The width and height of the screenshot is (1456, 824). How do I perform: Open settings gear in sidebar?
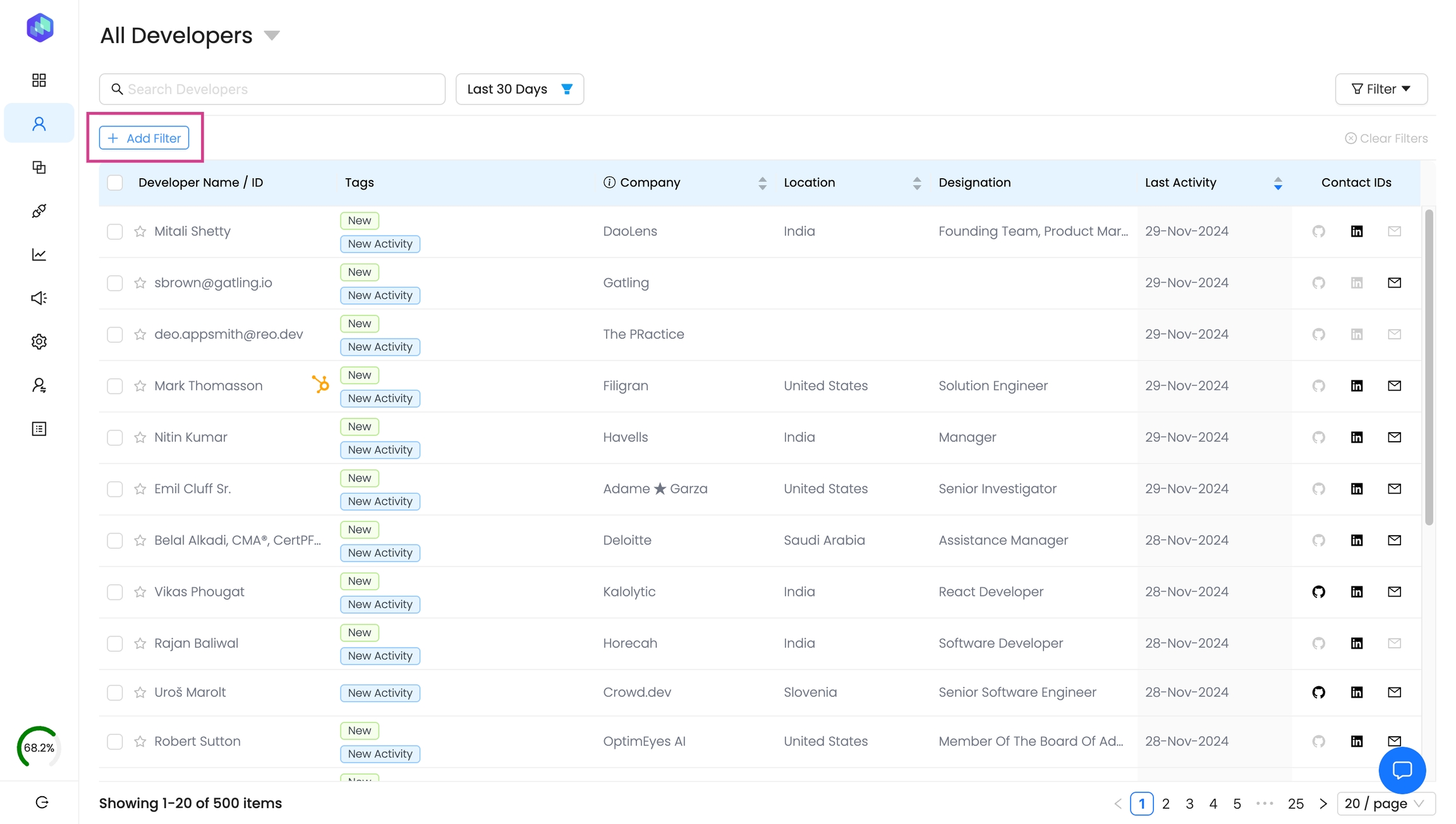pyautogui.click(x=39, y=342)
